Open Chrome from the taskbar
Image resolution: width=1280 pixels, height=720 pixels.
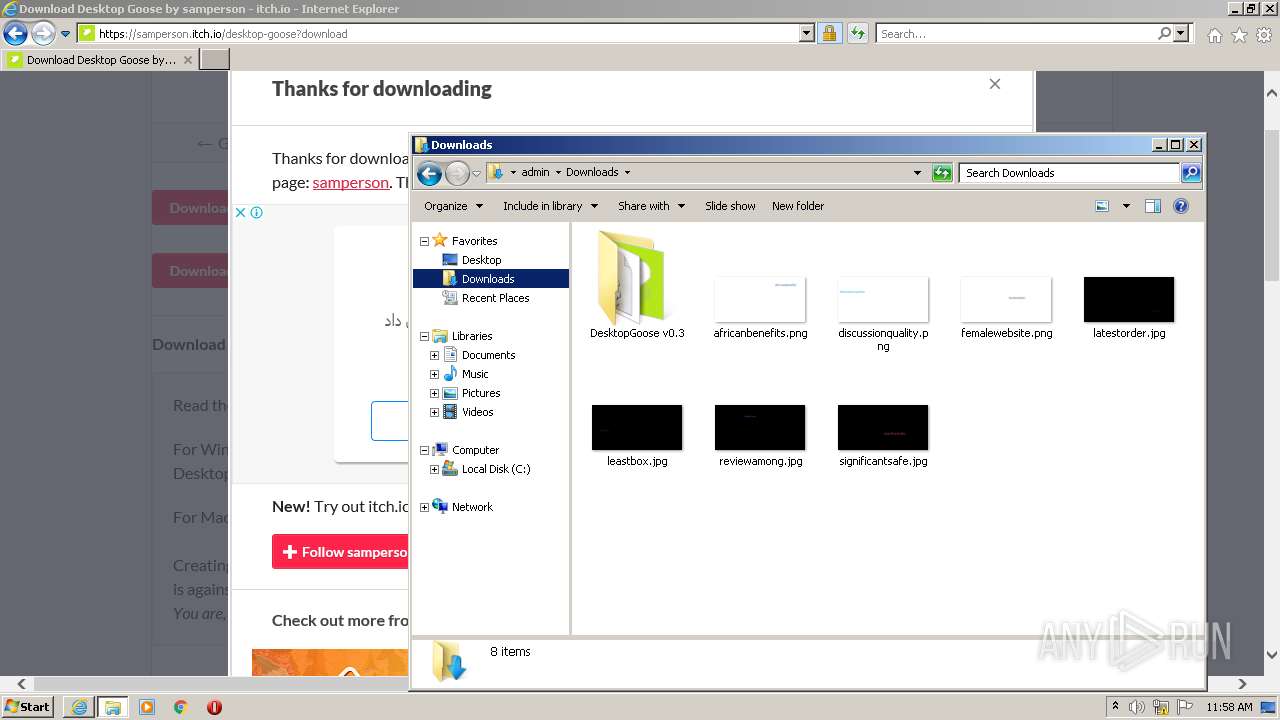click(180, 707)
